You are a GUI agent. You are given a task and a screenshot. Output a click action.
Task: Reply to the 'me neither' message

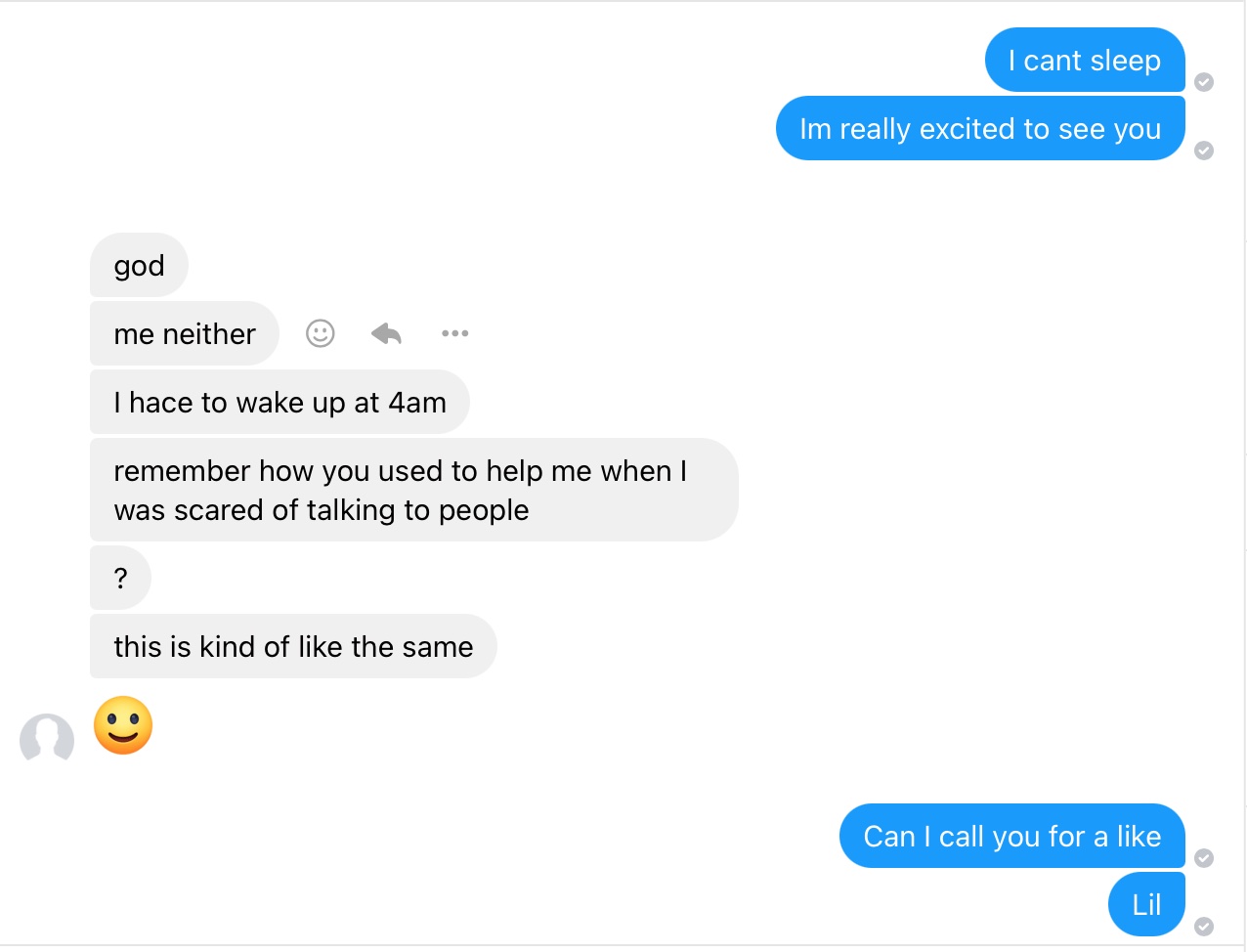click(x=387, y=333)
